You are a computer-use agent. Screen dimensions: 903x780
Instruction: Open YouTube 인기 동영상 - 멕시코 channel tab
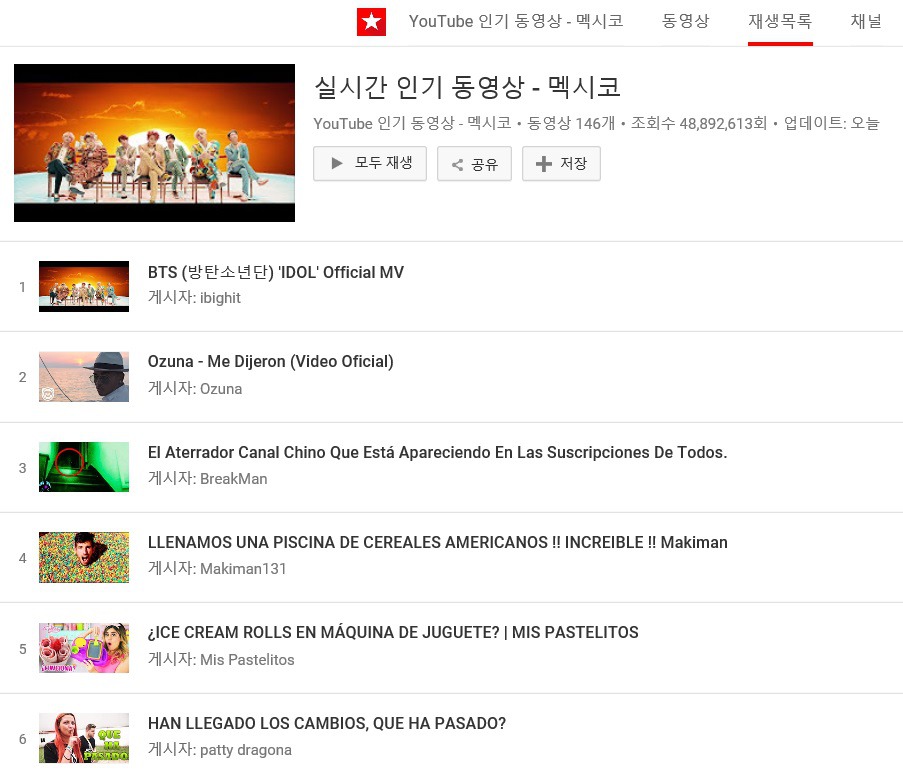point(516,21)
